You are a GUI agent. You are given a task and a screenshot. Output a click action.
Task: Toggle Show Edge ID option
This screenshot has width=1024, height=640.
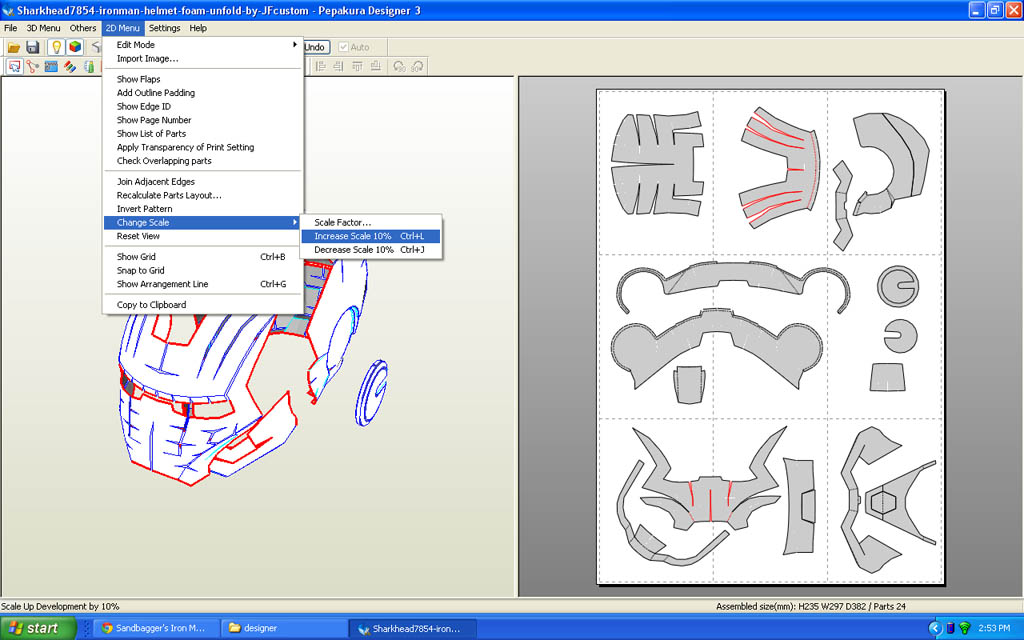tap(203, 106)
